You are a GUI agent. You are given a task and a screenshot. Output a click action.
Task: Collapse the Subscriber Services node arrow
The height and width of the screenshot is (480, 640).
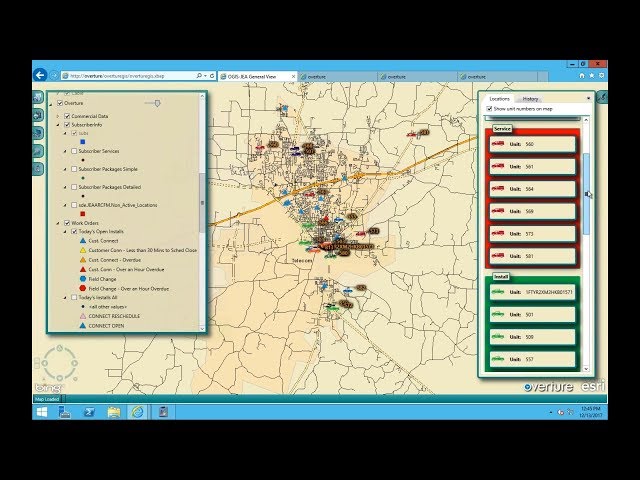click(x=65, y=151)
